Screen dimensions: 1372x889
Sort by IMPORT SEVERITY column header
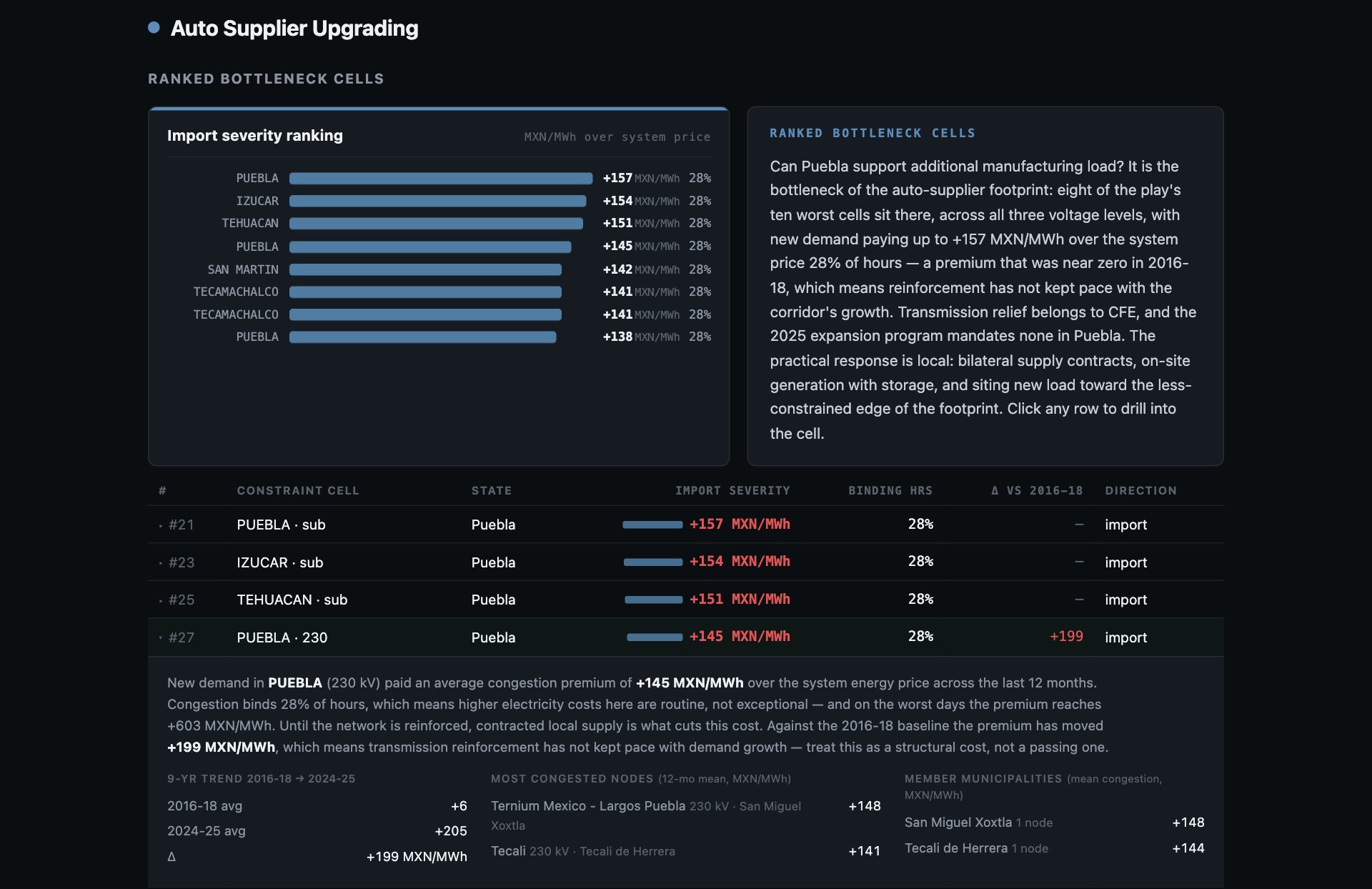[732, 490]
